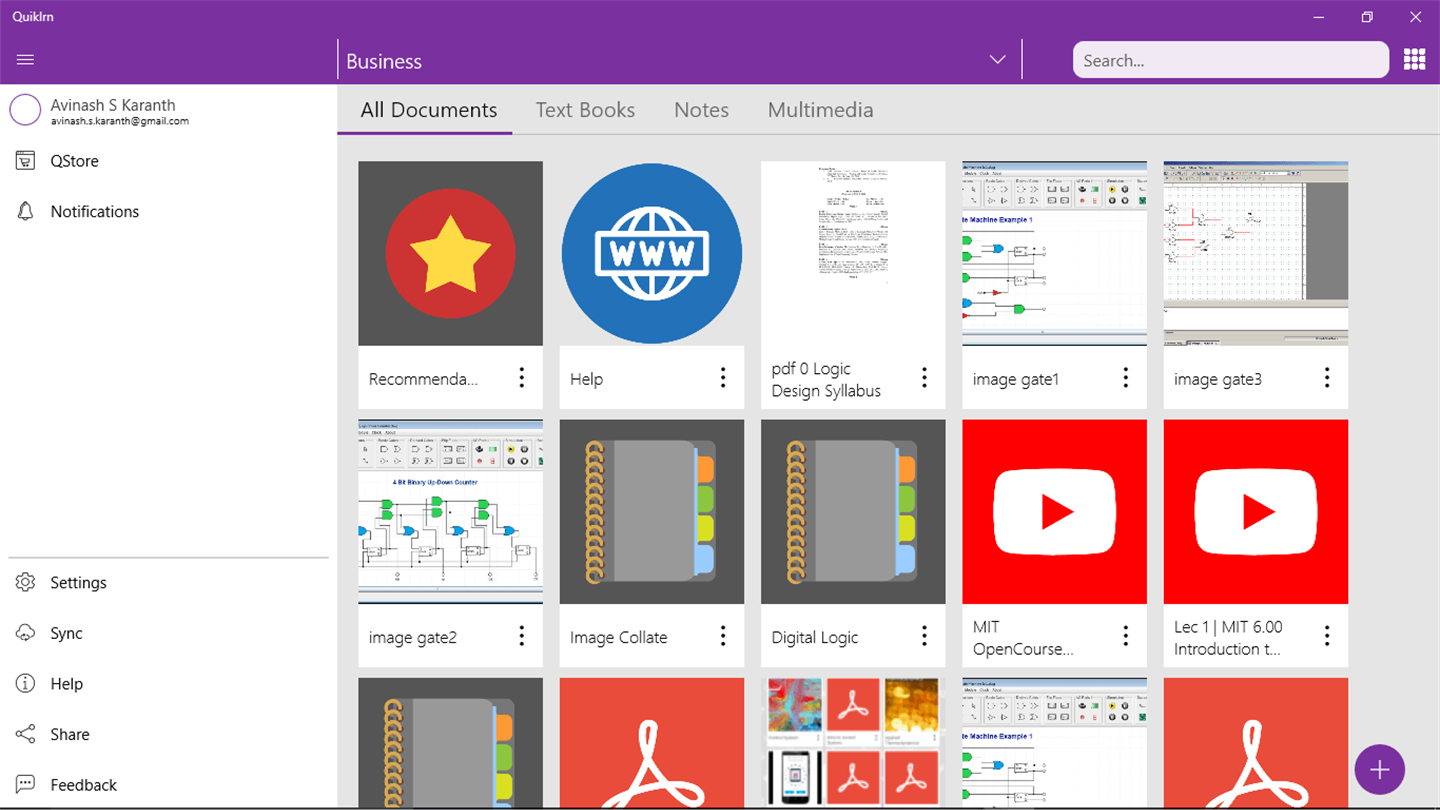Open the Help WWW globe thumbnail
Screen dimensions: 1440x810
[652, 254]
